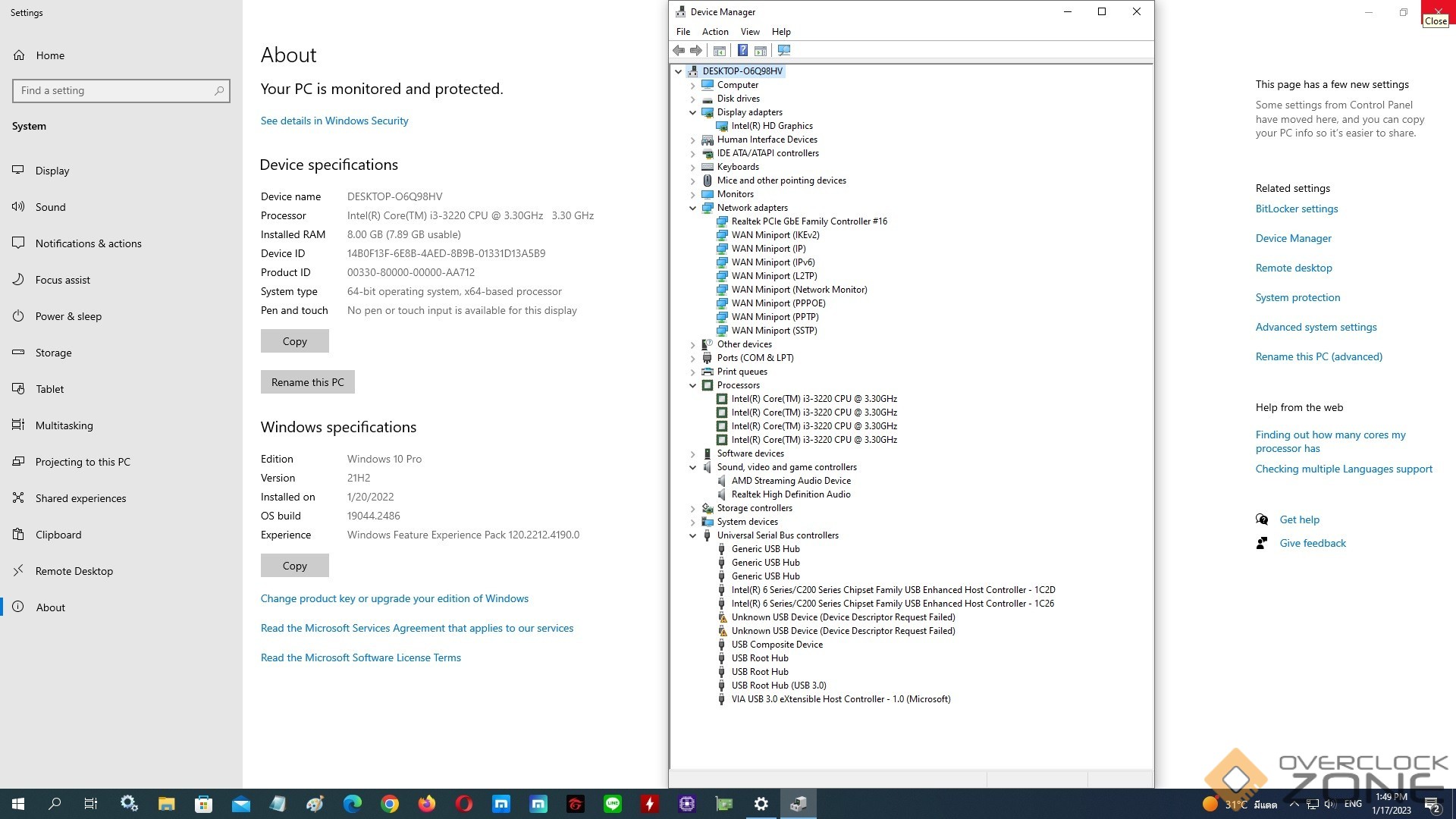Select Realtek High Definition Audio device

(x=790, y=494)
